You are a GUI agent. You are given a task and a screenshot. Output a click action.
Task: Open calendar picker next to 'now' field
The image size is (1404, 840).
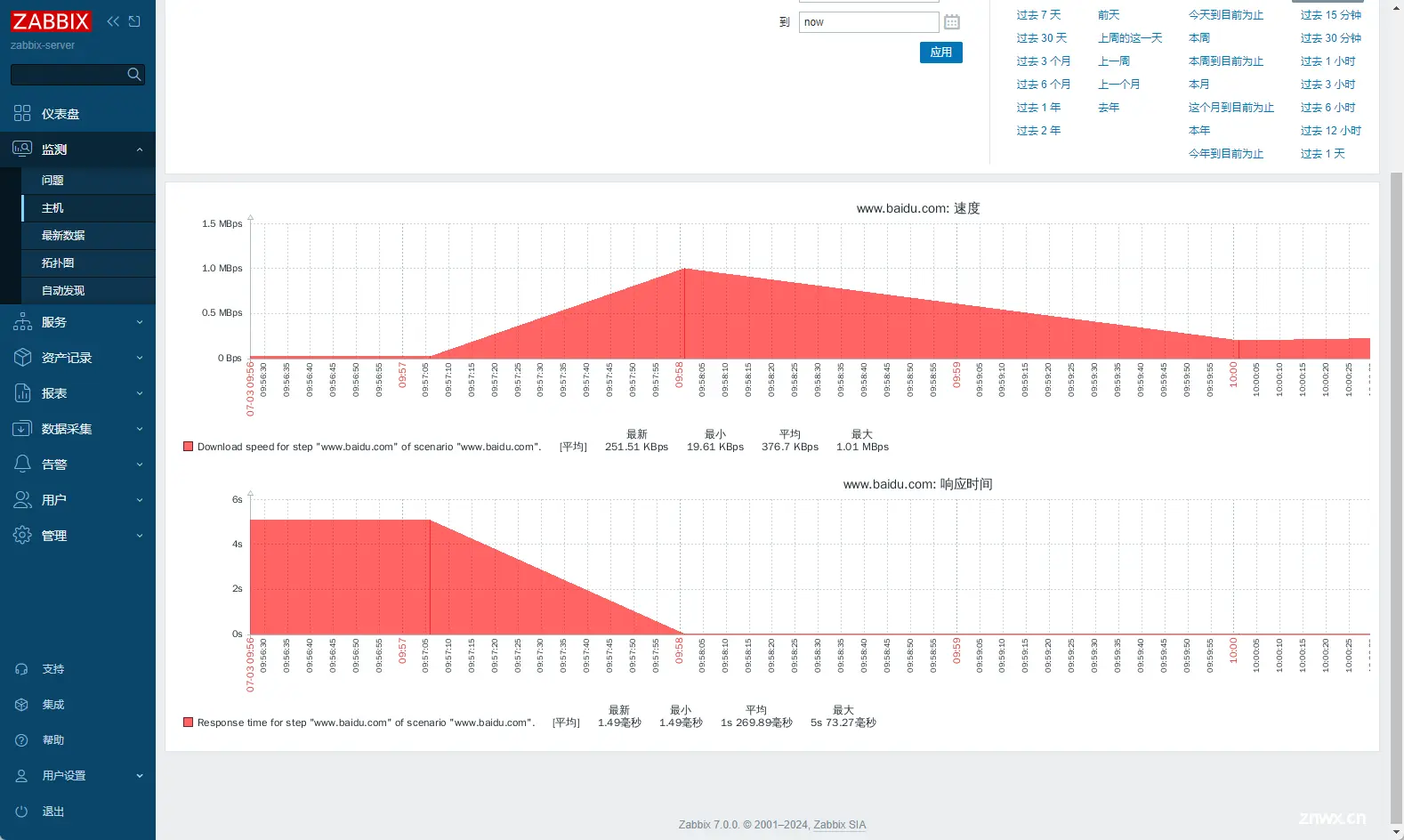(952, 22)
